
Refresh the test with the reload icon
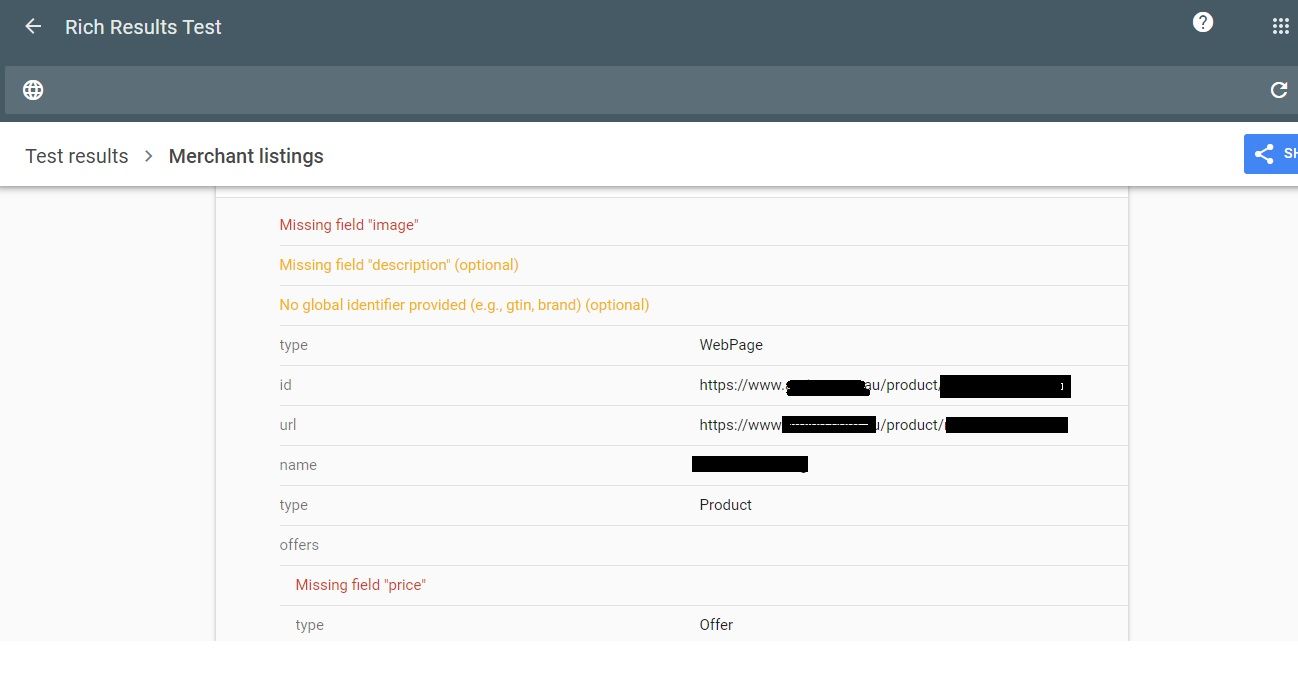point(1279,89)
